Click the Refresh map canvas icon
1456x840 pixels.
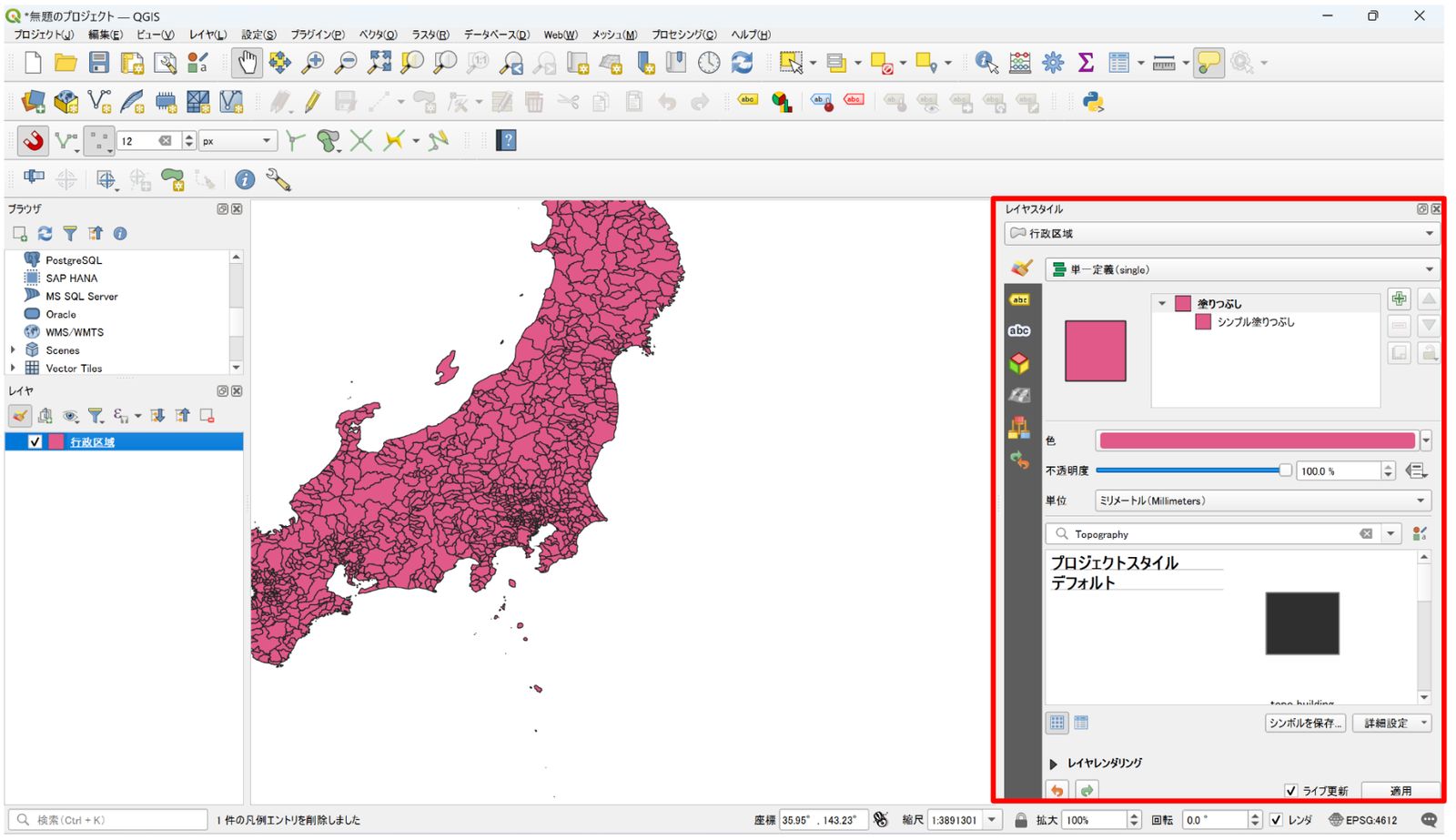click(x=743, y=63)
